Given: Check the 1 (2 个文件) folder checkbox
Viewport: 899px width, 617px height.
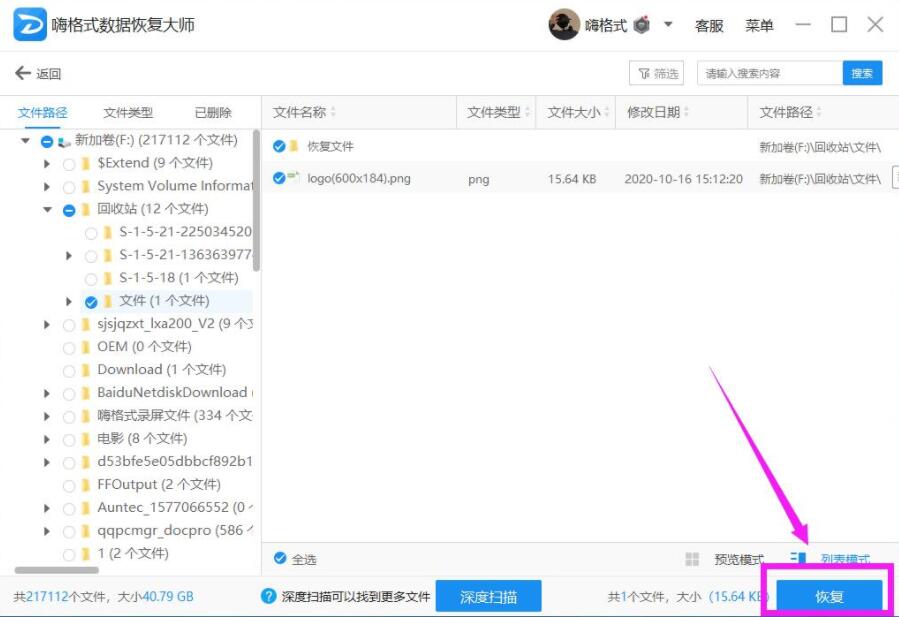Looking at the screenshot, I should 69,554.
